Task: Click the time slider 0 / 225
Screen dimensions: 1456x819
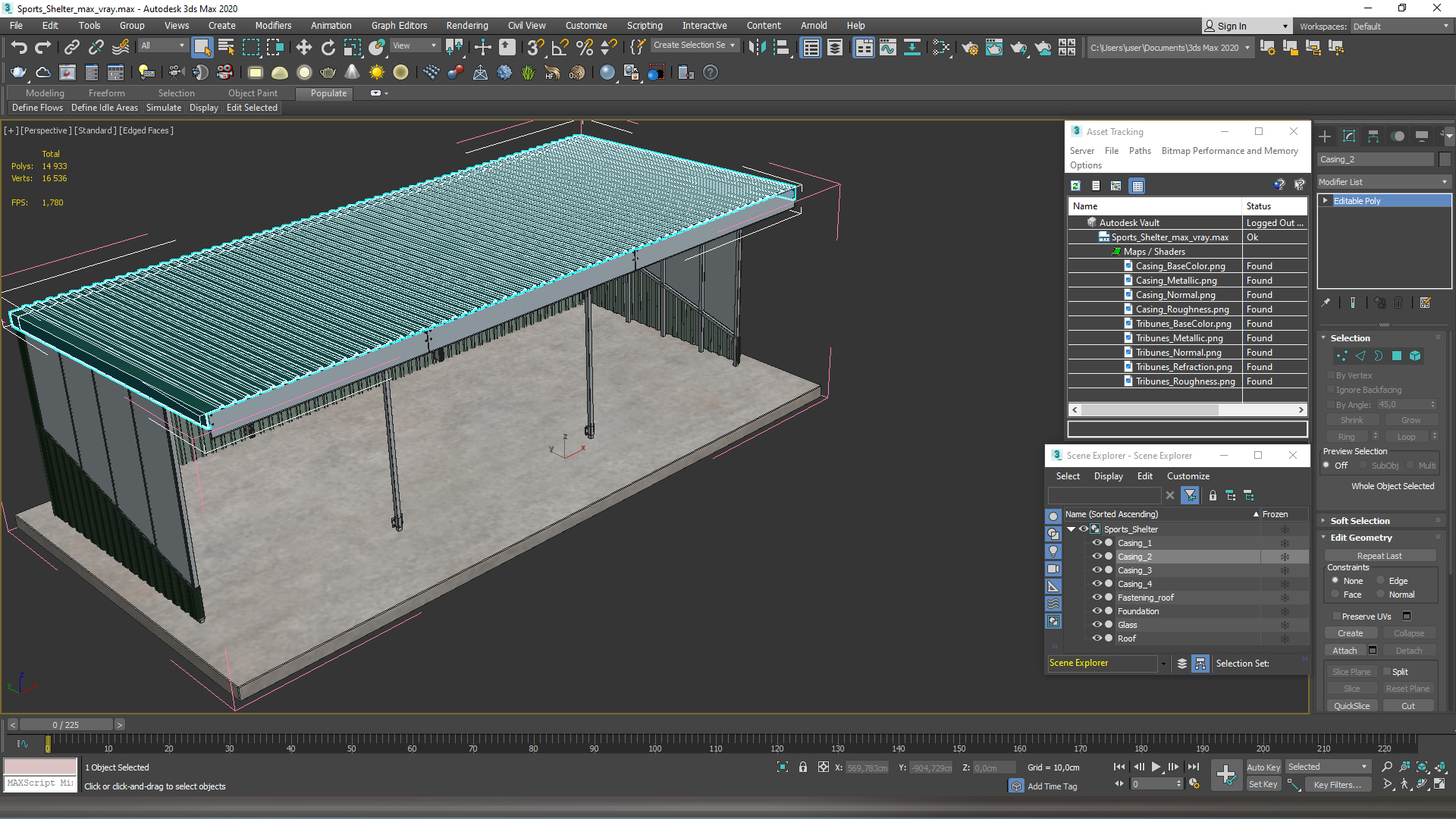Action: click(66, 725)
